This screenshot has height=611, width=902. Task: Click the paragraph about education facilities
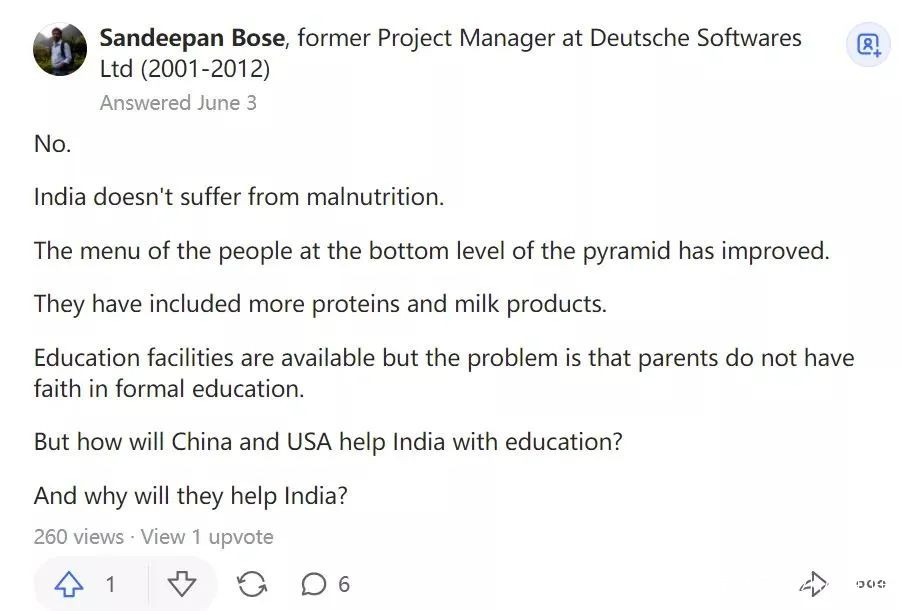click(443, 372)
